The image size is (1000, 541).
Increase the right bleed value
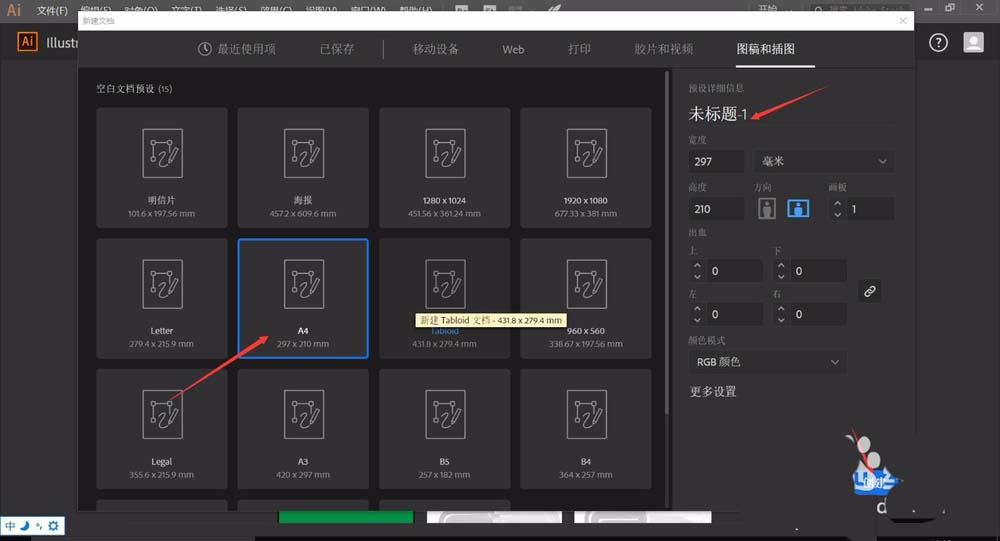coord(781,309)
